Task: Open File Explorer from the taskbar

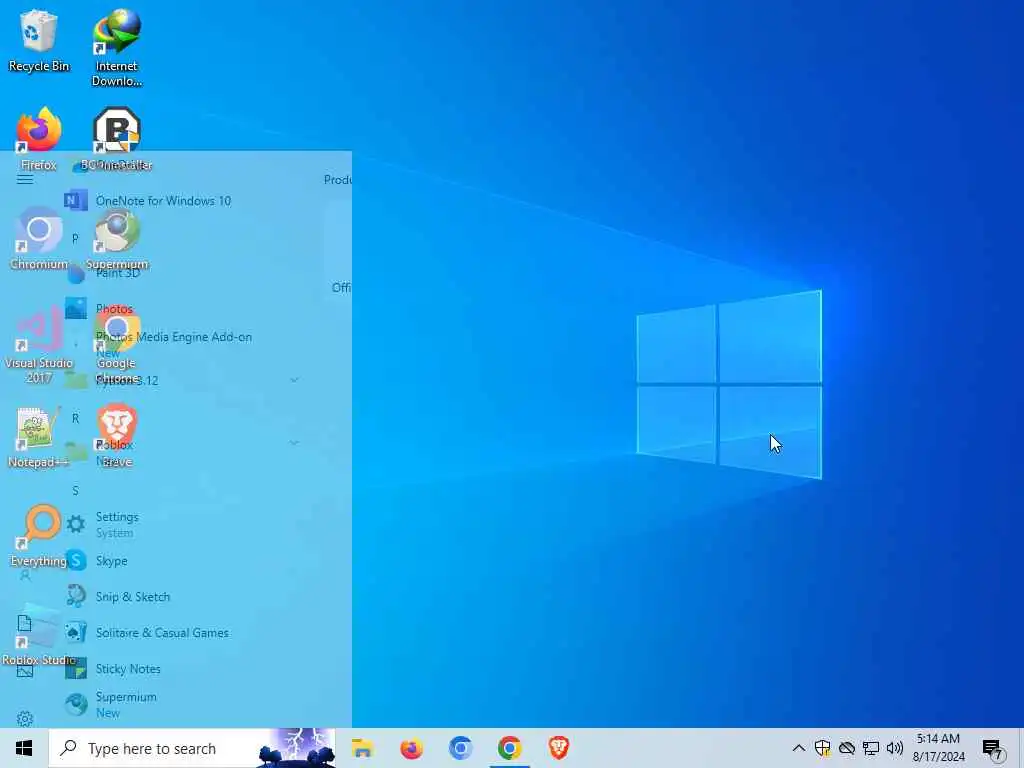Action: click(x=362, y=748)
